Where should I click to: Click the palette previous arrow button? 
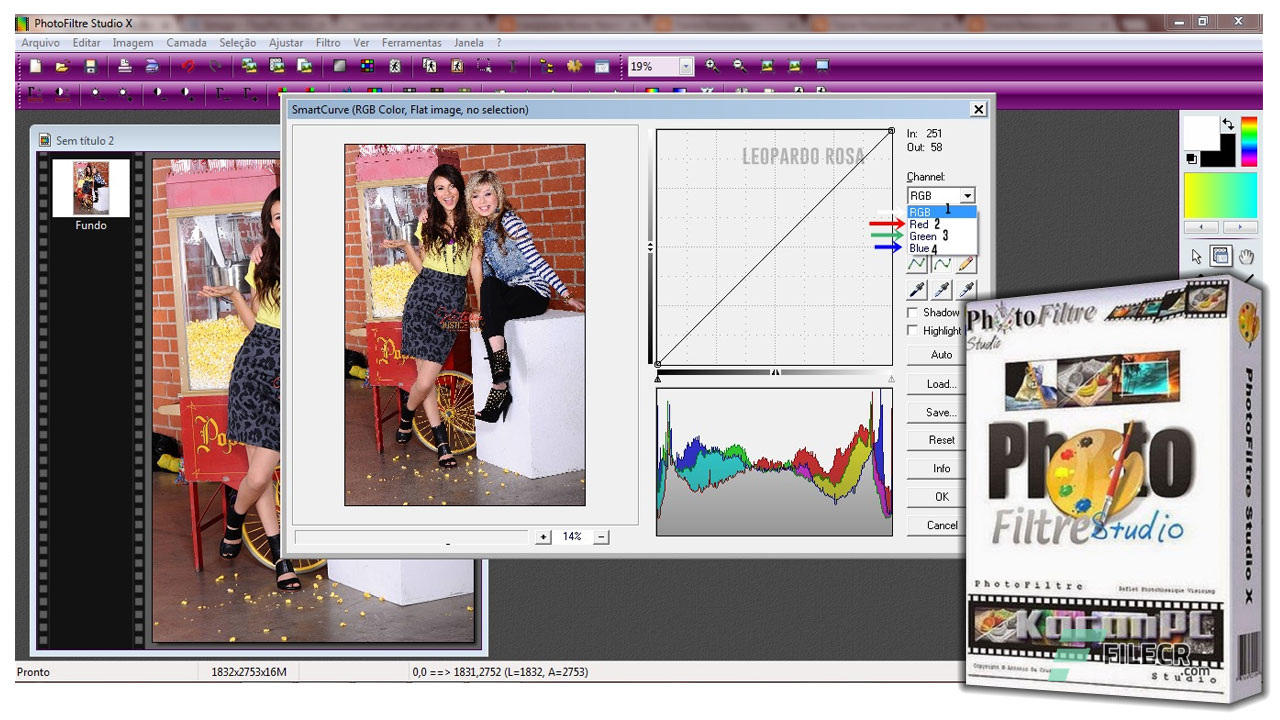click(1202, 227)
